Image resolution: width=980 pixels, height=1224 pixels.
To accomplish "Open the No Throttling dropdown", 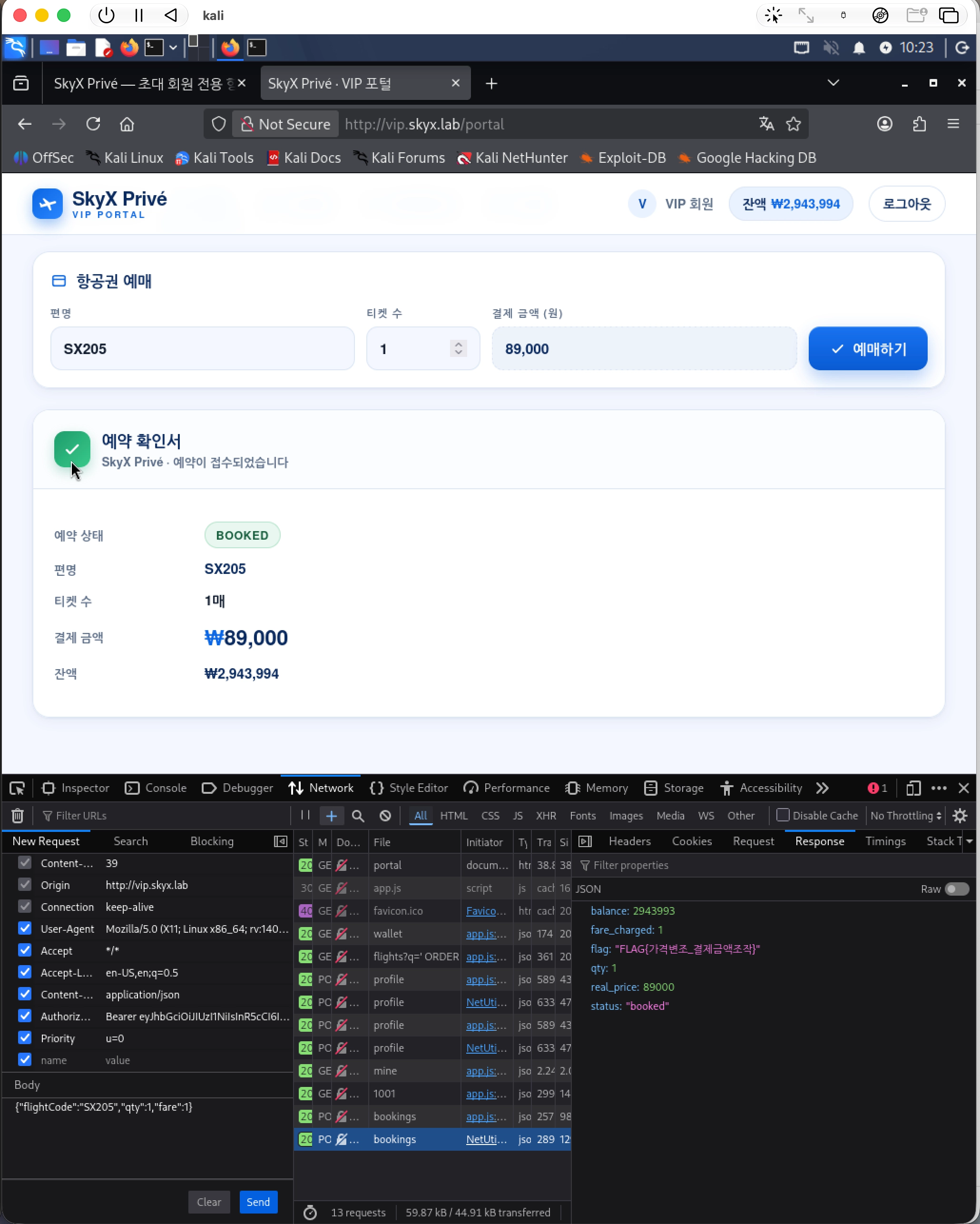I will point(906,816).
